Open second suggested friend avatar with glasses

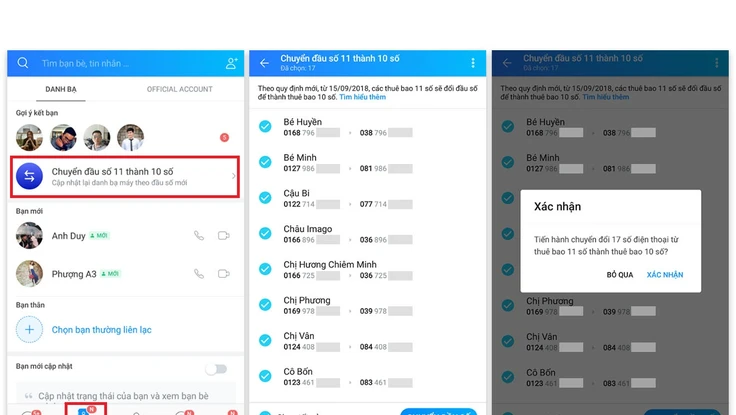[x=63, y=138]
